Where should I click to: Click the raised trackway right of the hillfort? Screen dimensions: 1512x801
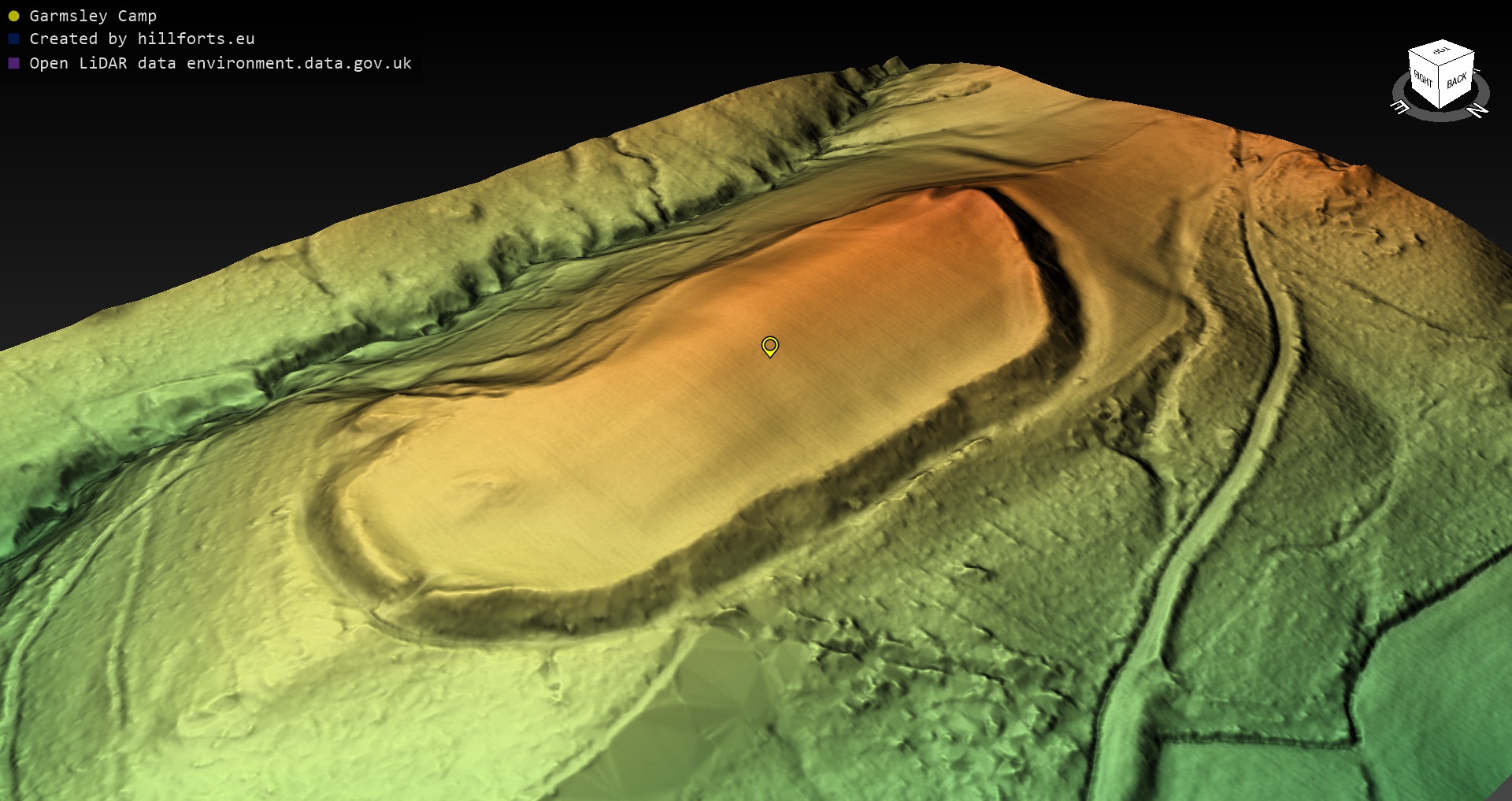[1228, 504]
